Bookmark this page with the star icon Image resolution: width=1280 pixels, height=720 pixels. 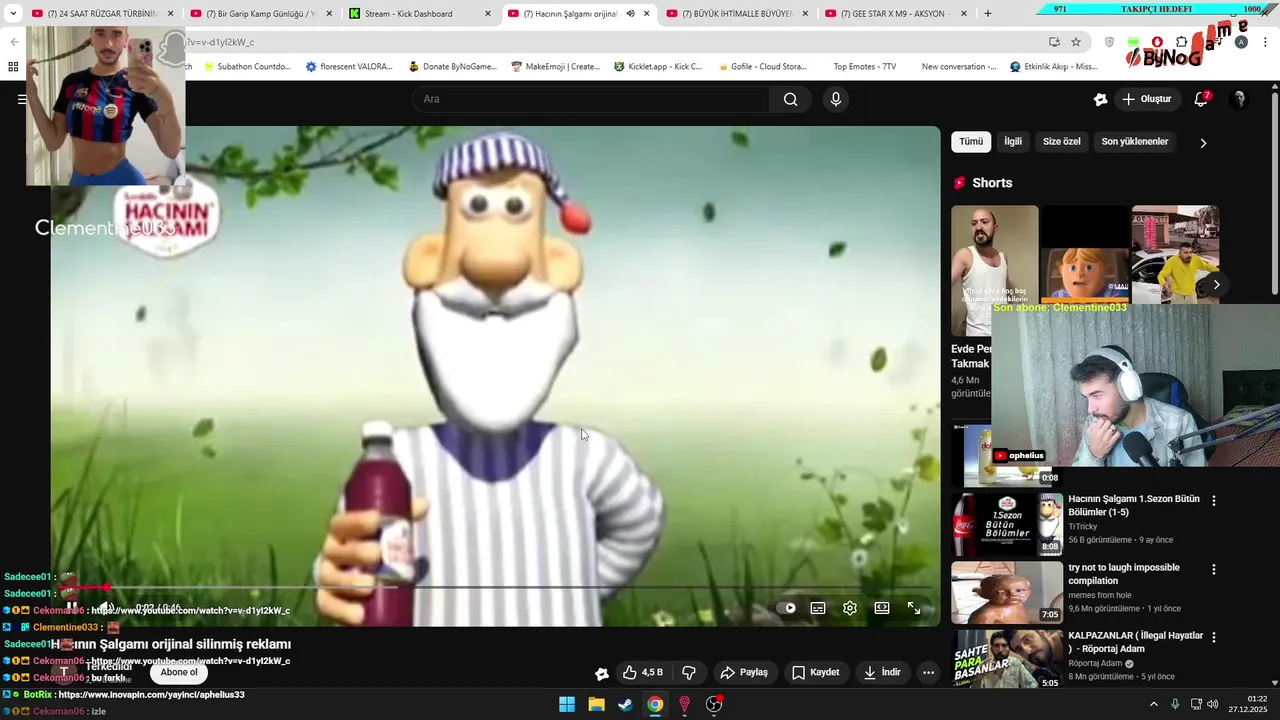click(x=1076, y=42)
